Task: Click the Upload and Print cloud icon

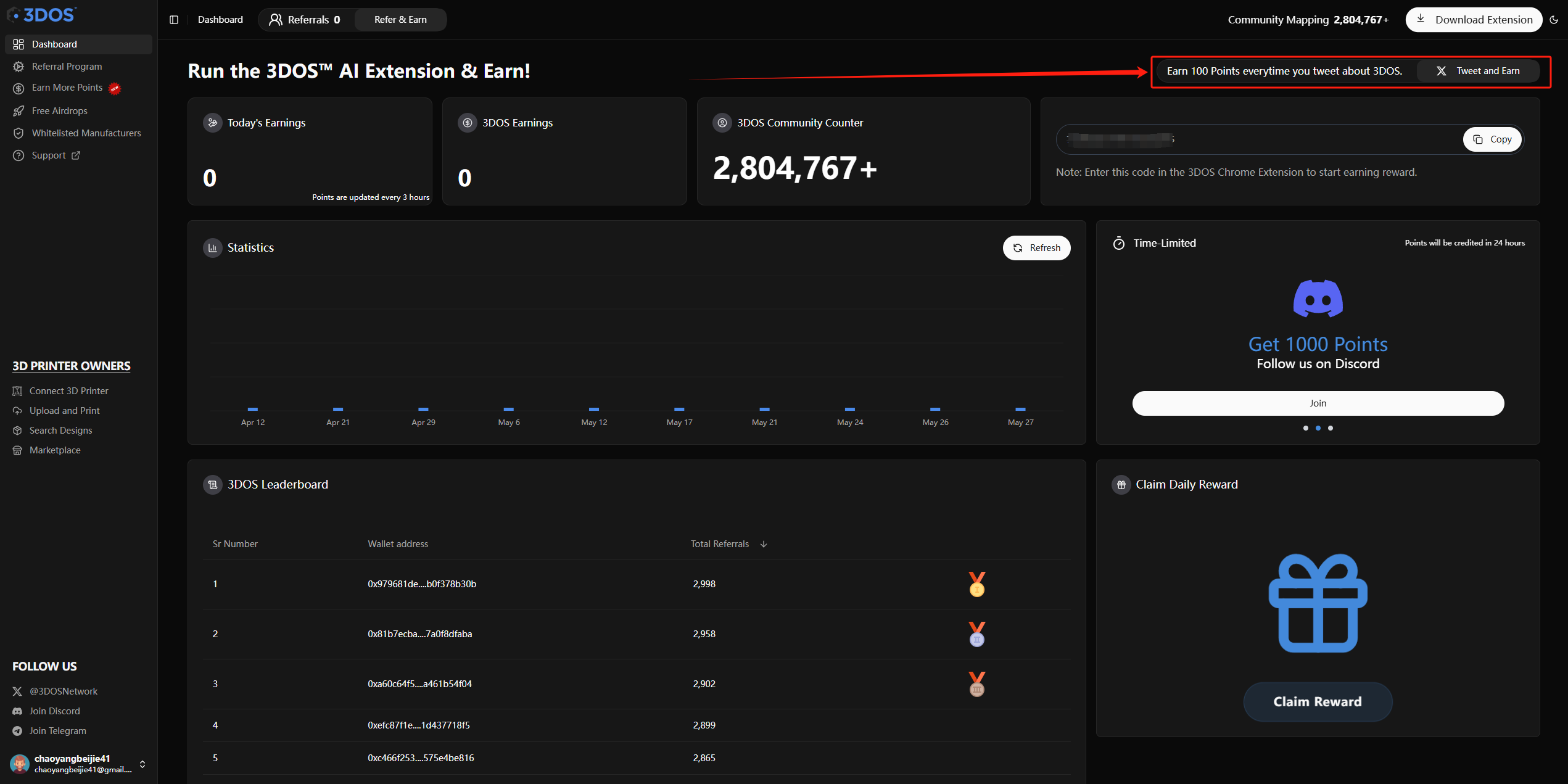Action: point(17,411)
